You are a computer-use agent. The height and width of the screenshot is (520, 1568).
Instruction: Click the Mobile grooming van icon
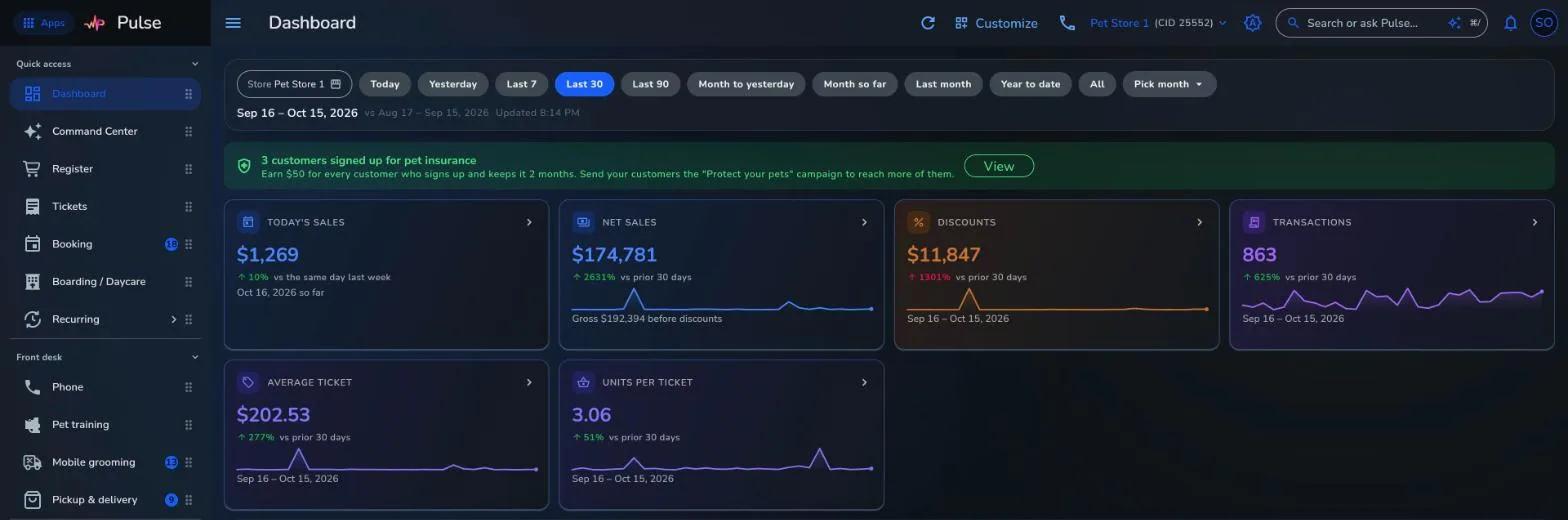point(32,462)
